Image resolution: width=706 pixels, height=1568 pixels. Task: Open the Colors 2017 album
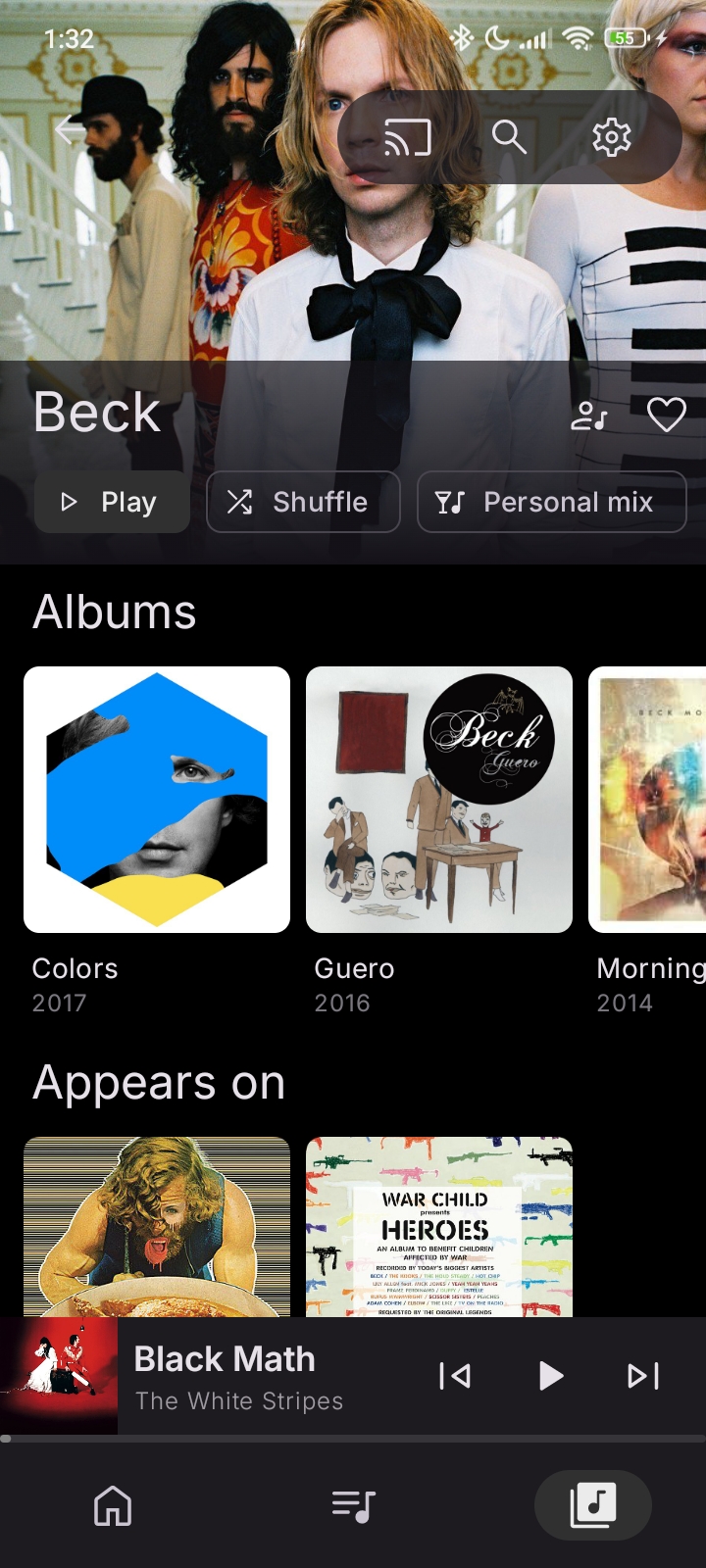point(157,800)
